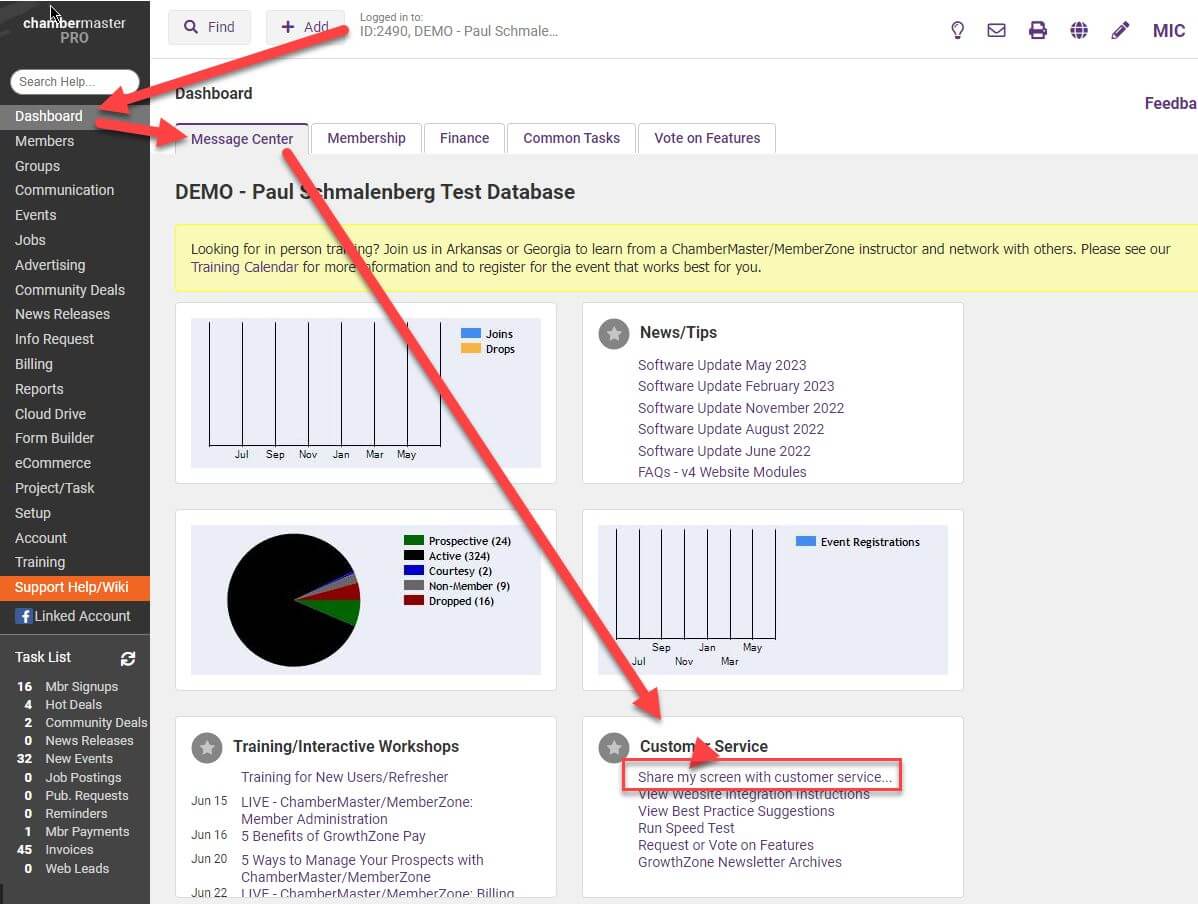Click the blue Joins legend swatch
1198x904 pixels.
tap(470, 333)
